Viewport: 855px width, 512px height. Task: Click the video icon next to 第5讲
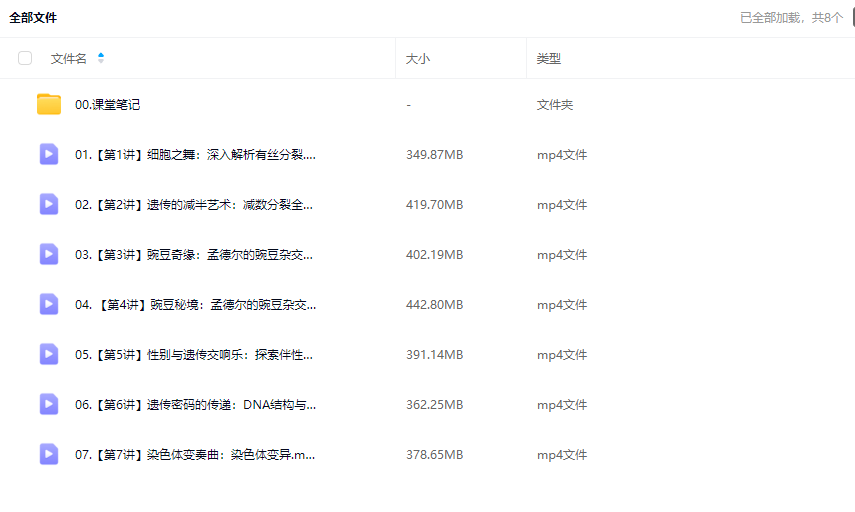coord(49,354)
